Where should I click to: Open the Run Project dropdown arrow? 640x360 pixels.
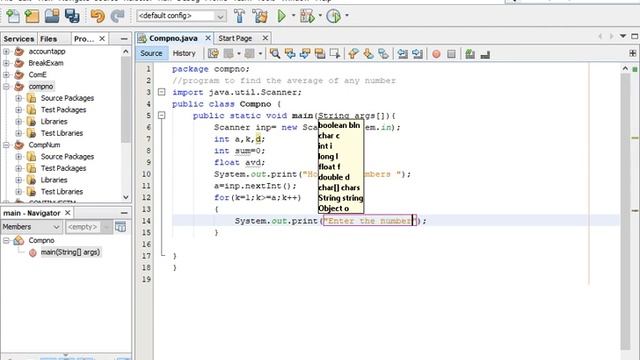point(293,16)
